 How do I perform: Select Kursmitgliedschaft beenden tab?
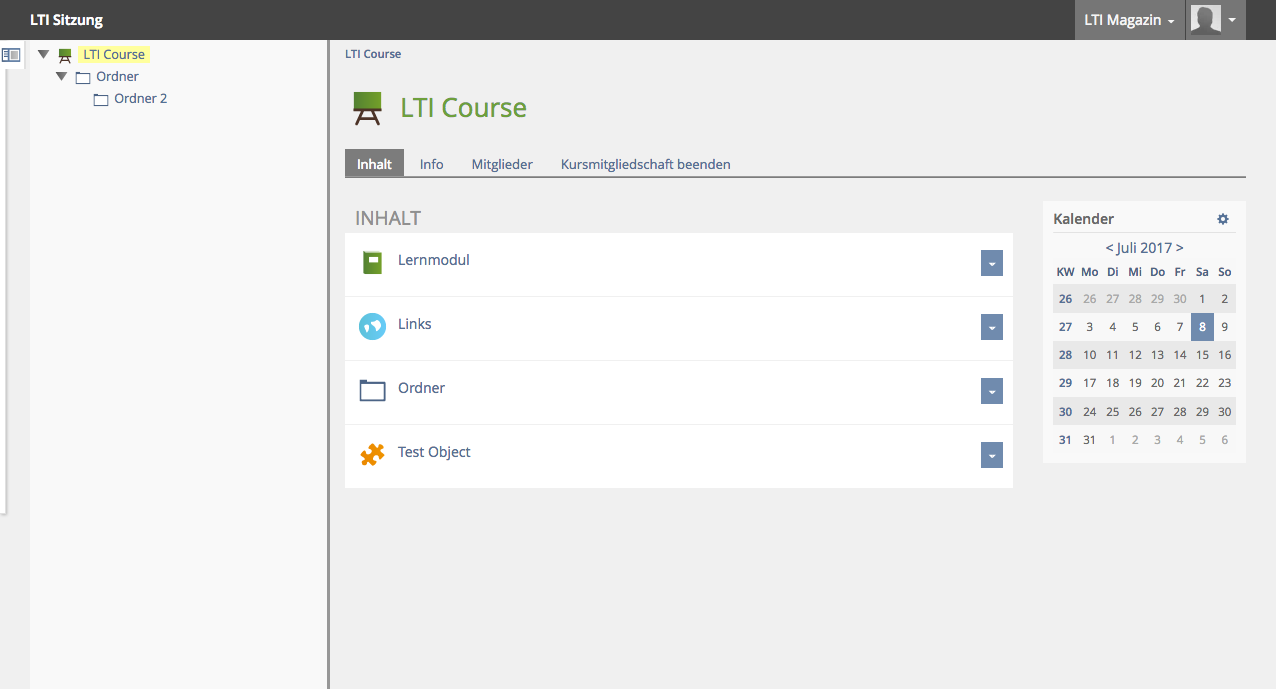tap(646, 164)
